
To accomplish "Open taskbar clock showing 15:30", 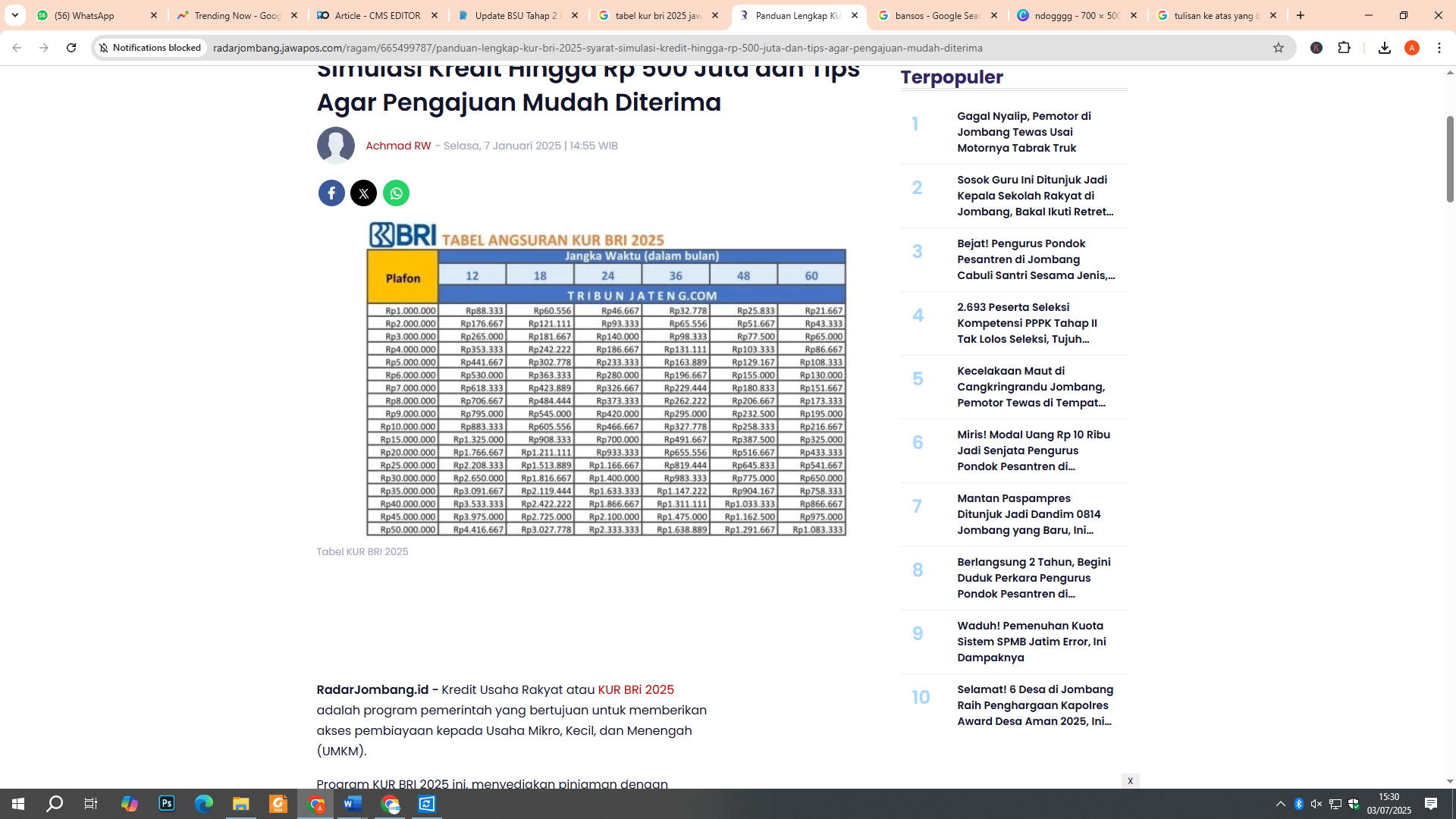I will (1389, 804).
